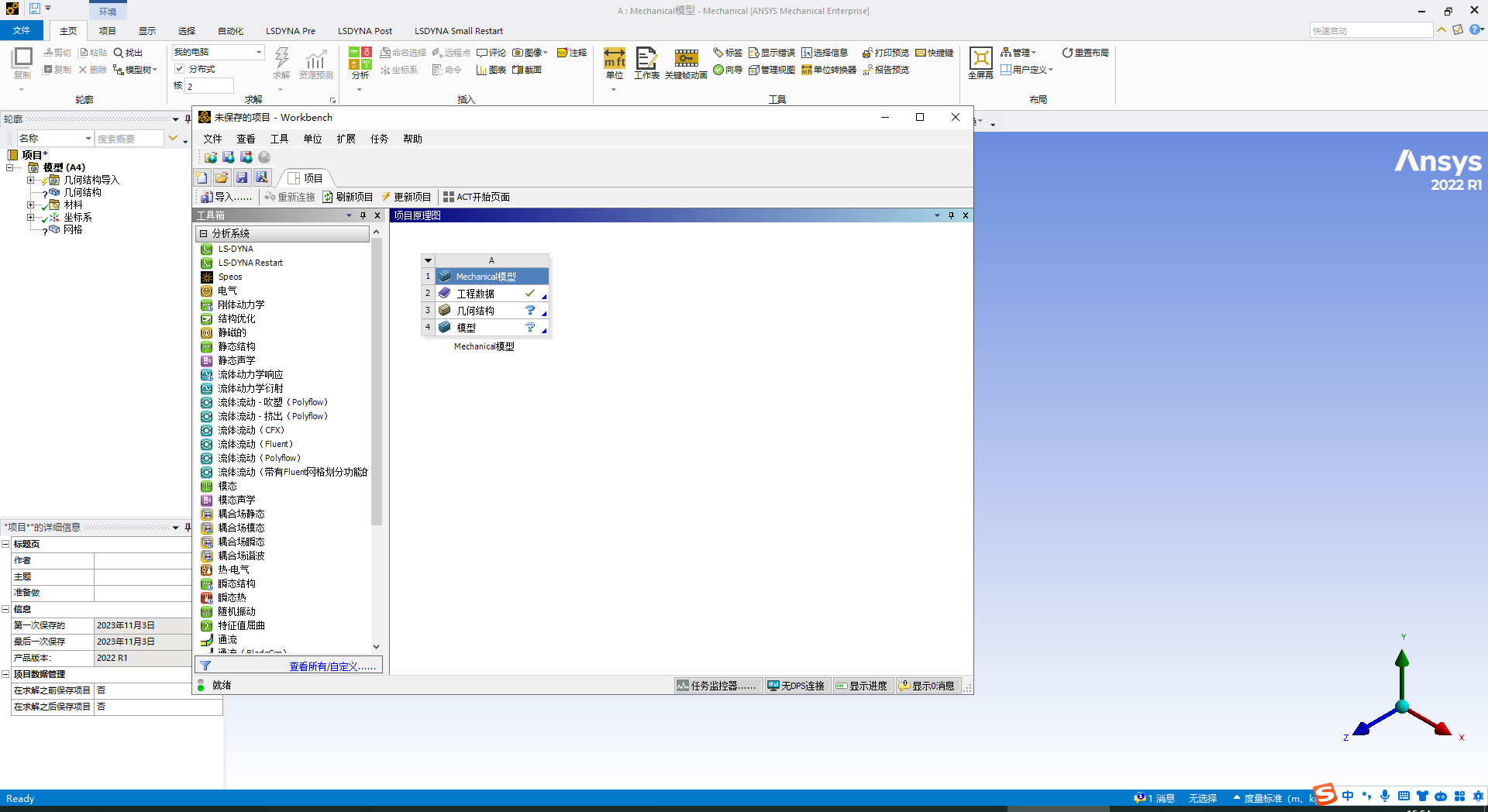Image resolution: width=1488 pixels, height=812 pixels.
Task: Click the Search Outline input field
Action: point(129,138)
